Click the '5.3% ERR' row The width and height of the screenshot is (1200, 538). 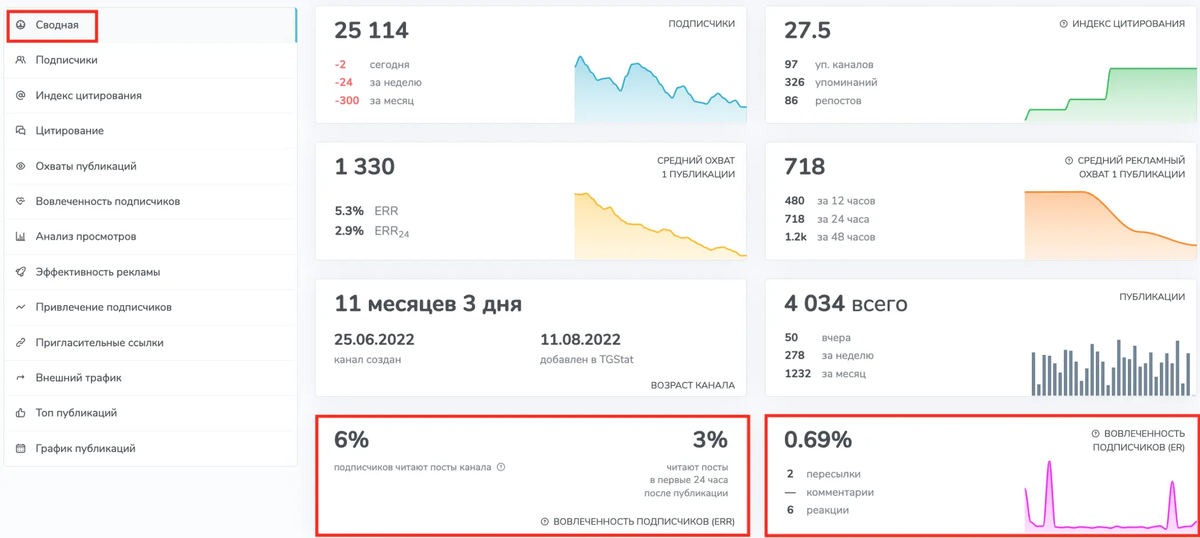click(x=366, y=212)
